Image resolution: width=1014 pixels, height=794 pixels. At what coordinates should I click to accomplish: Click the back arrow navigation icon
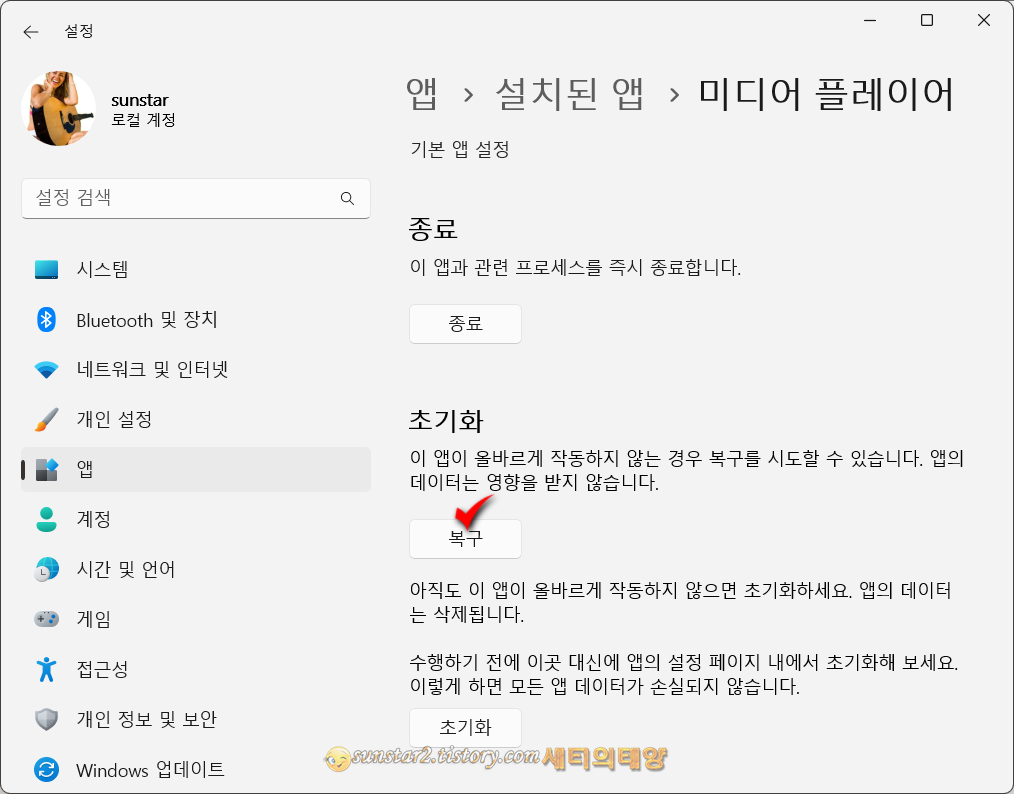[30, 31]
